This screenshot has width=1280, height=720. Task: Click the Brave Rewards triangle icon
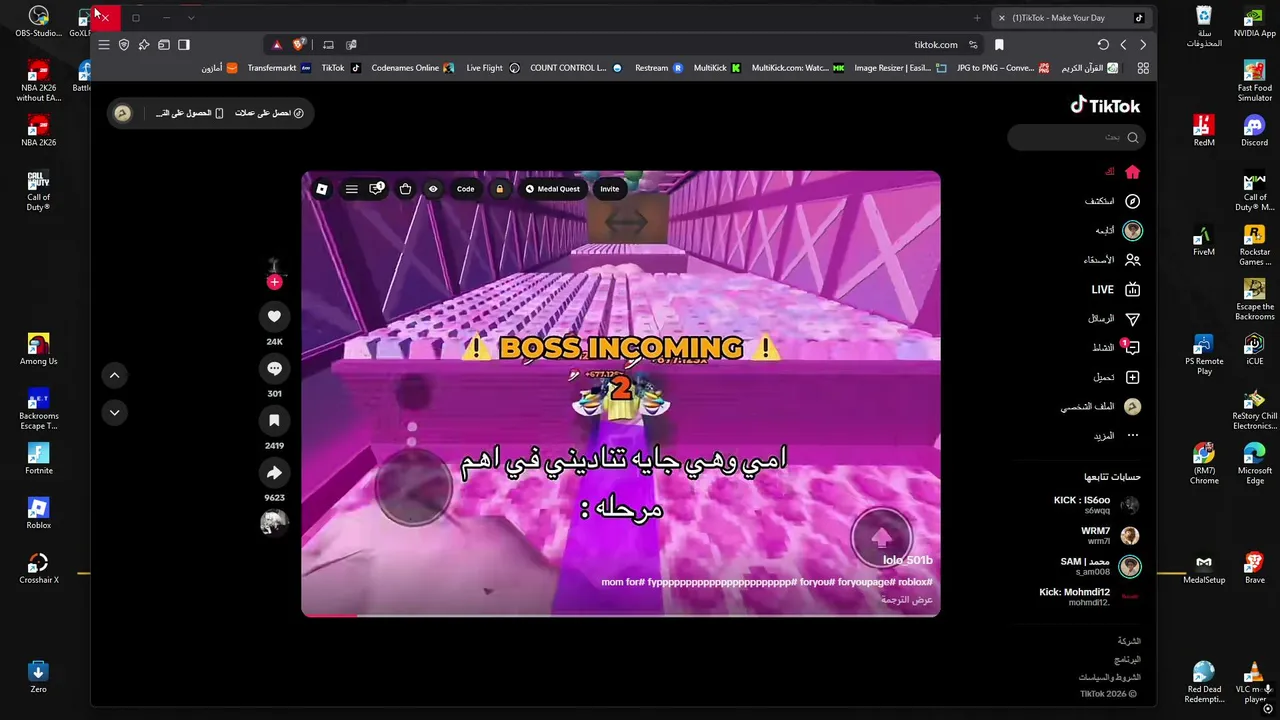(x=277, y=45)
